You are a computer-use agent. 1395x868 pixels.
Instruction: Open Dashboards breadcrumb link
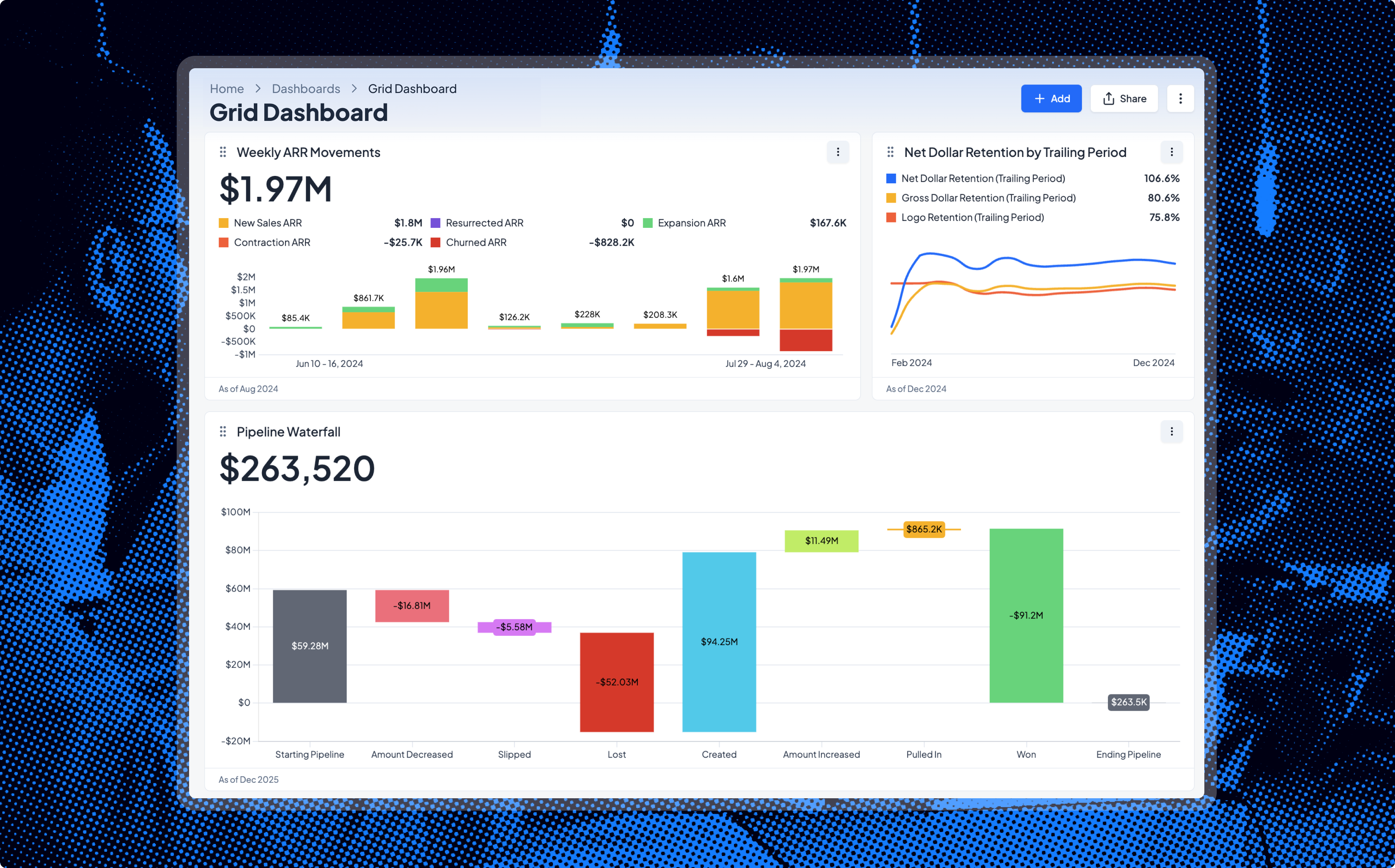click(306, 89)
